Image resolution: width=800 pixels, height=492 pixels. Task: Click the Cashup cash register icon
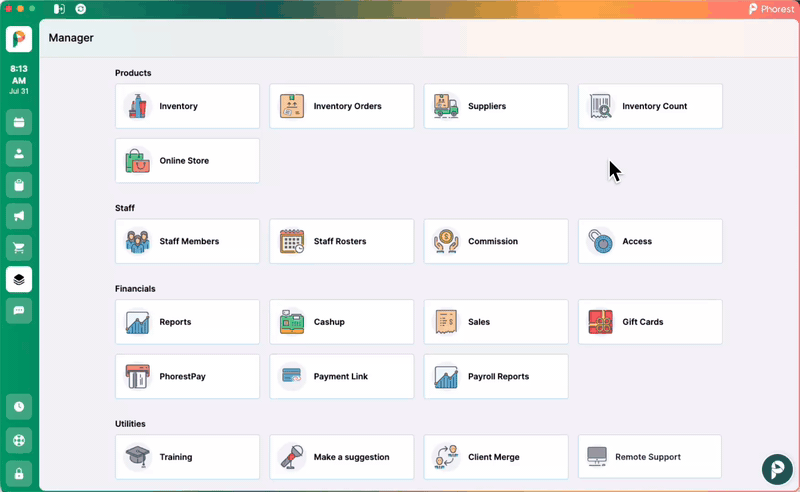click(292, 322)
